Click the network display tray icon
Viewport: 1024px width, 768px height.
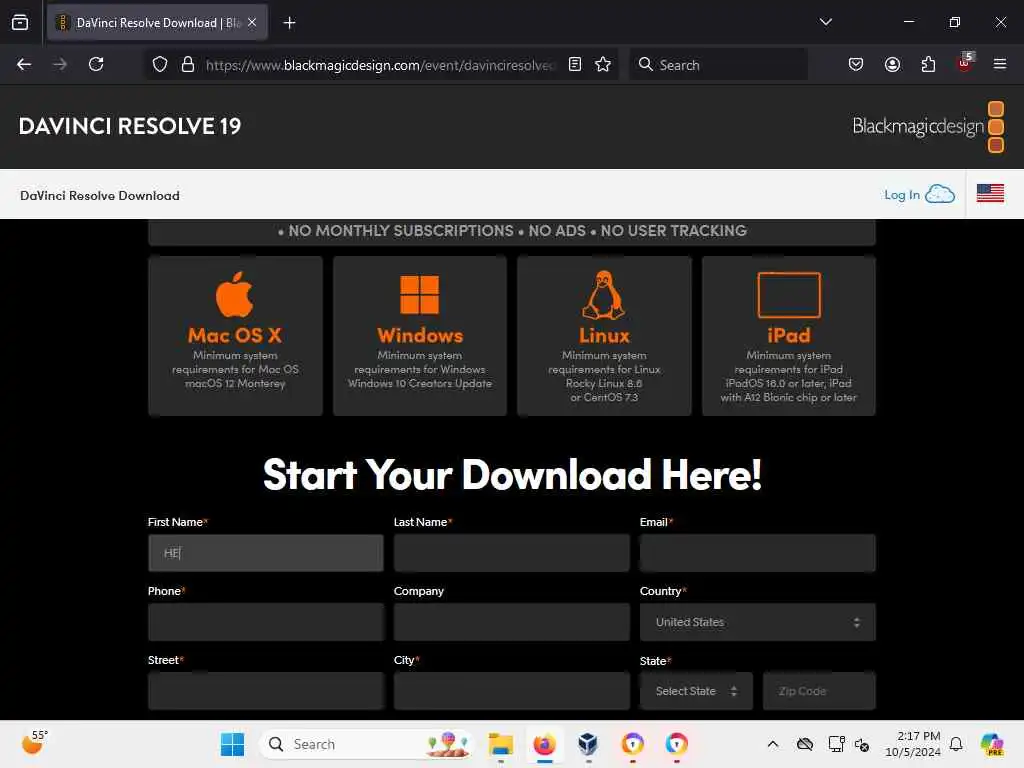(x=836, y=744)
